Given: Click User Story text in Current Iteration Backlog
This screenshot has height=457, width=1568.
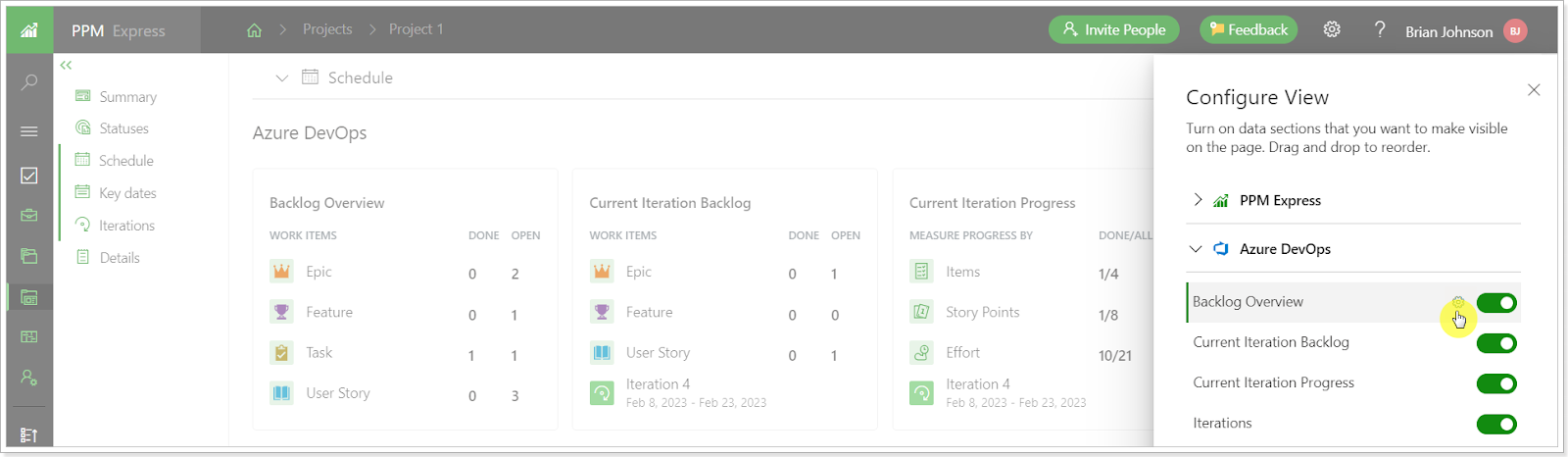Looking at the screenshot, I should (658, 352).
